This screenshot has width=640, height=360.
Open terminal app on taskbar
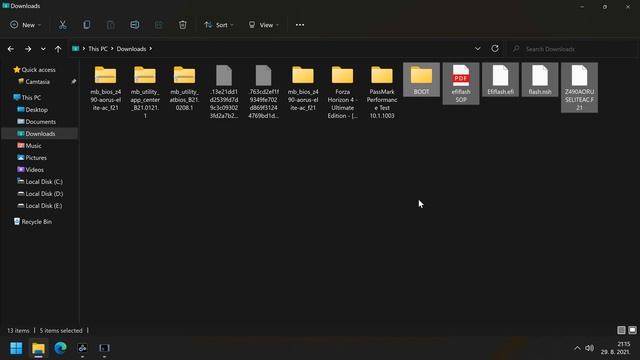click(104, 348)
